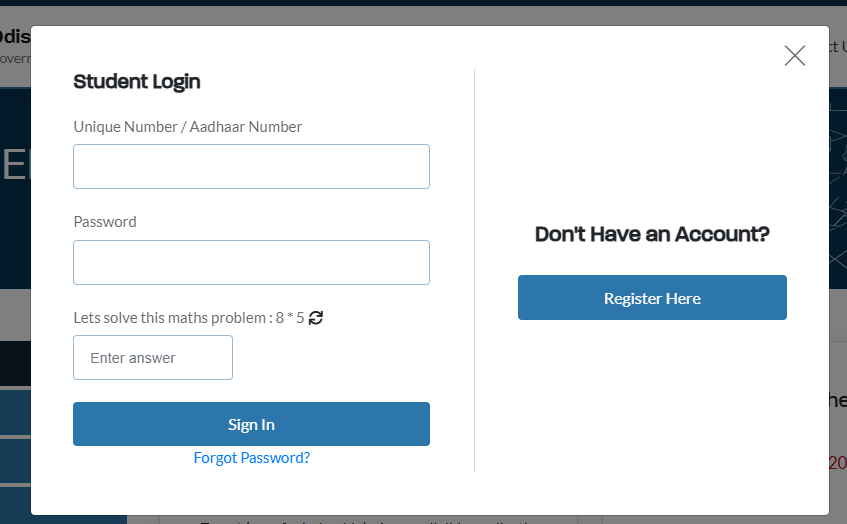Focus the Password input box
The width and height of the screenshot is (847, 524).
(251, 262)
